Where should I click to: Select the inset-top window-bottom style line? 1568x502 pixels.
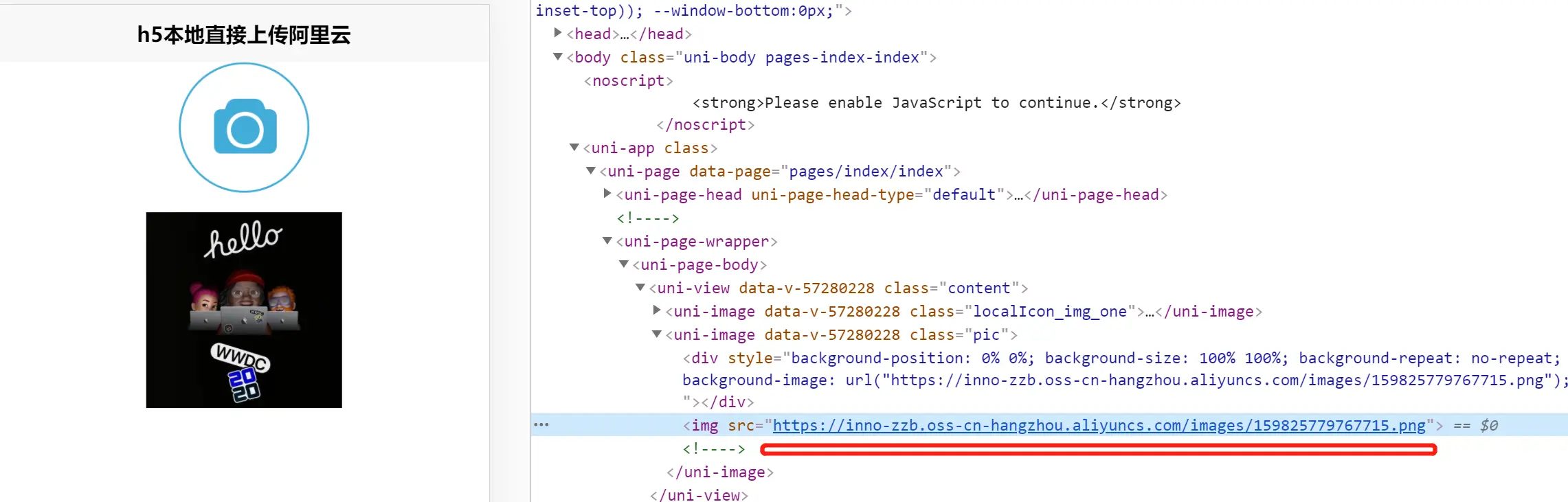(693, 11)
